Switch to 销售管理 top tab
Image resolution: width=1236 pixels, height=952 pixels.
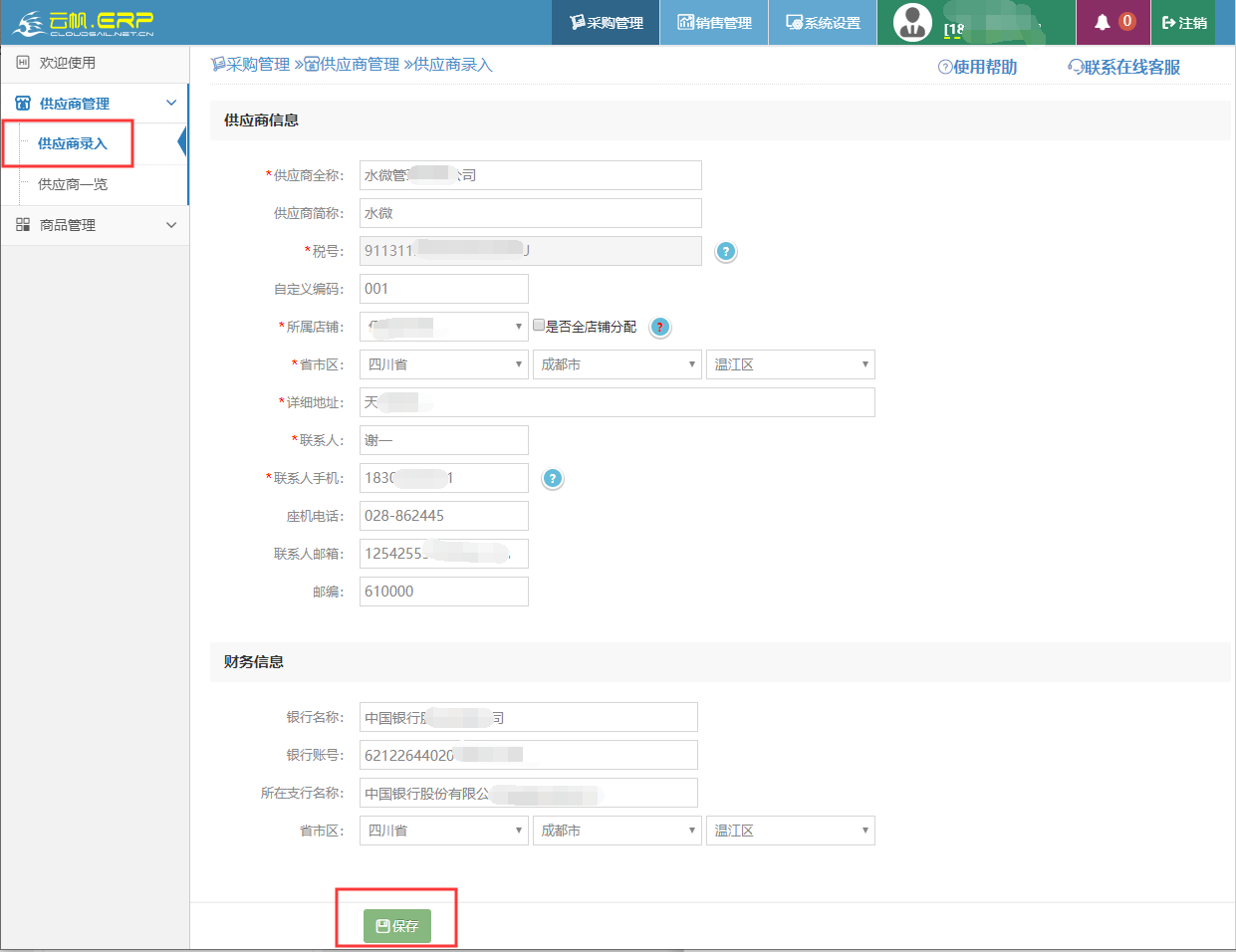pyautogui.click(x=714, y=23)
